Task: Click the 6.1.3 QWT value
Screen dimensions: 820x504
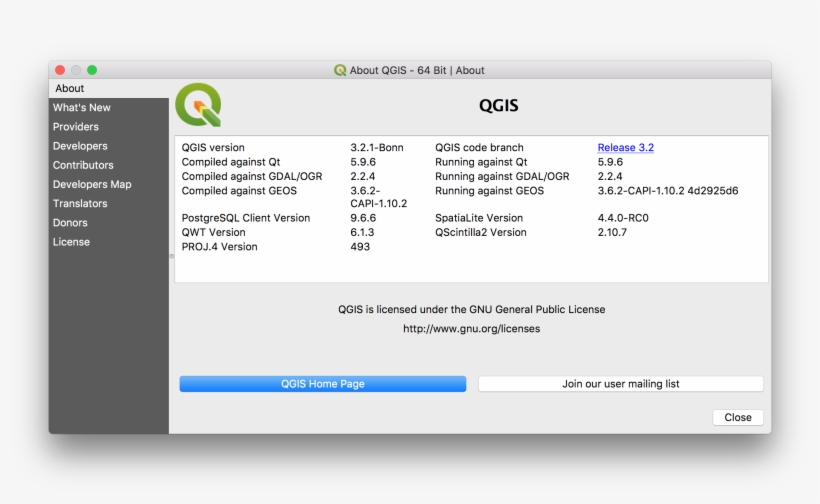Action: click(362, 232)
